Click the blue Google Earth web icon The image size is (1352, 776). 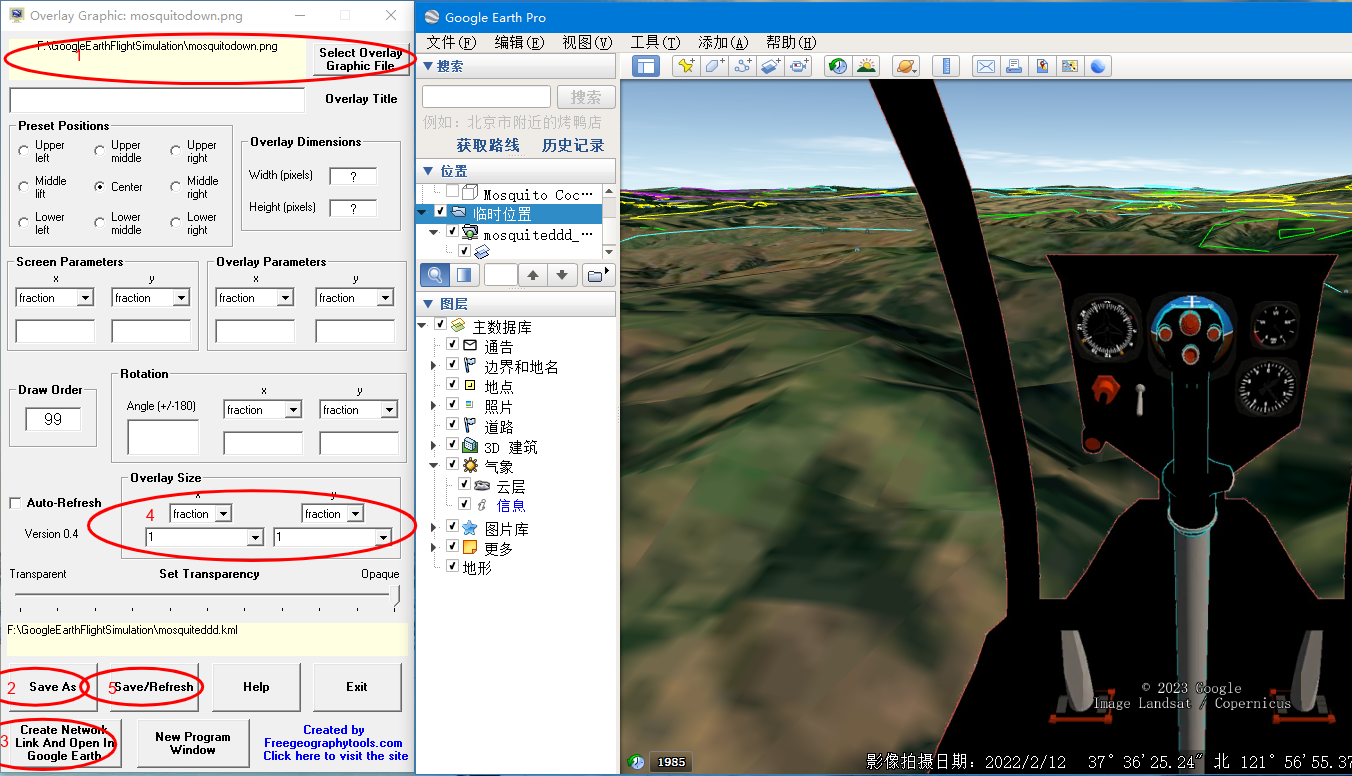1098,66
